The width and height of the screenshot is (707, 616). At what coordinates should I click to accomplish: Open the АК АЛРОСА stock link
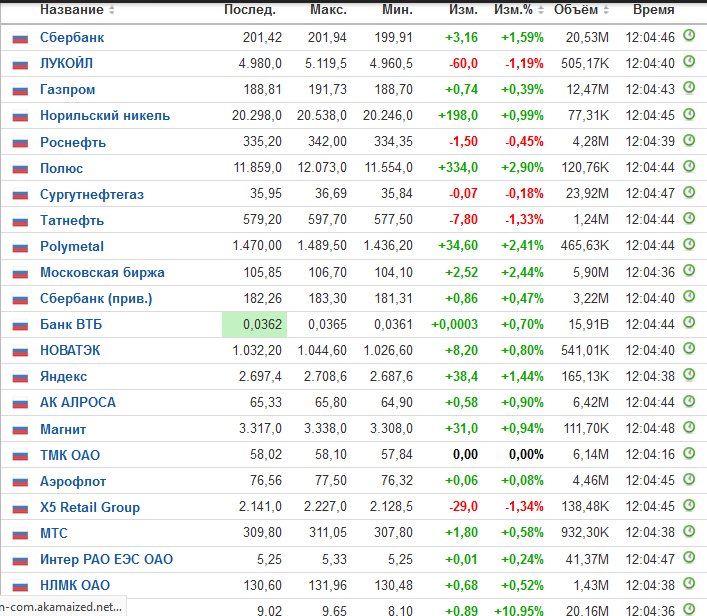[x=78, y=402]
